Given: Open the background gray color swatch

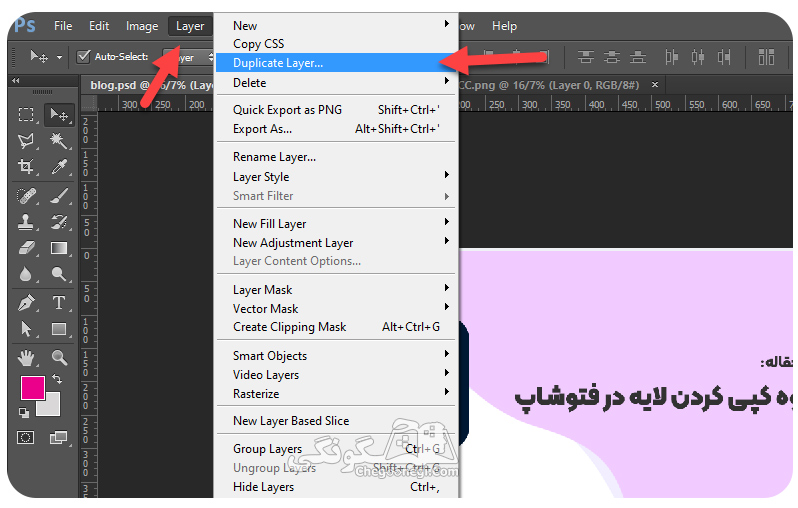Looking at the screenshot, I should pos(52,407).
